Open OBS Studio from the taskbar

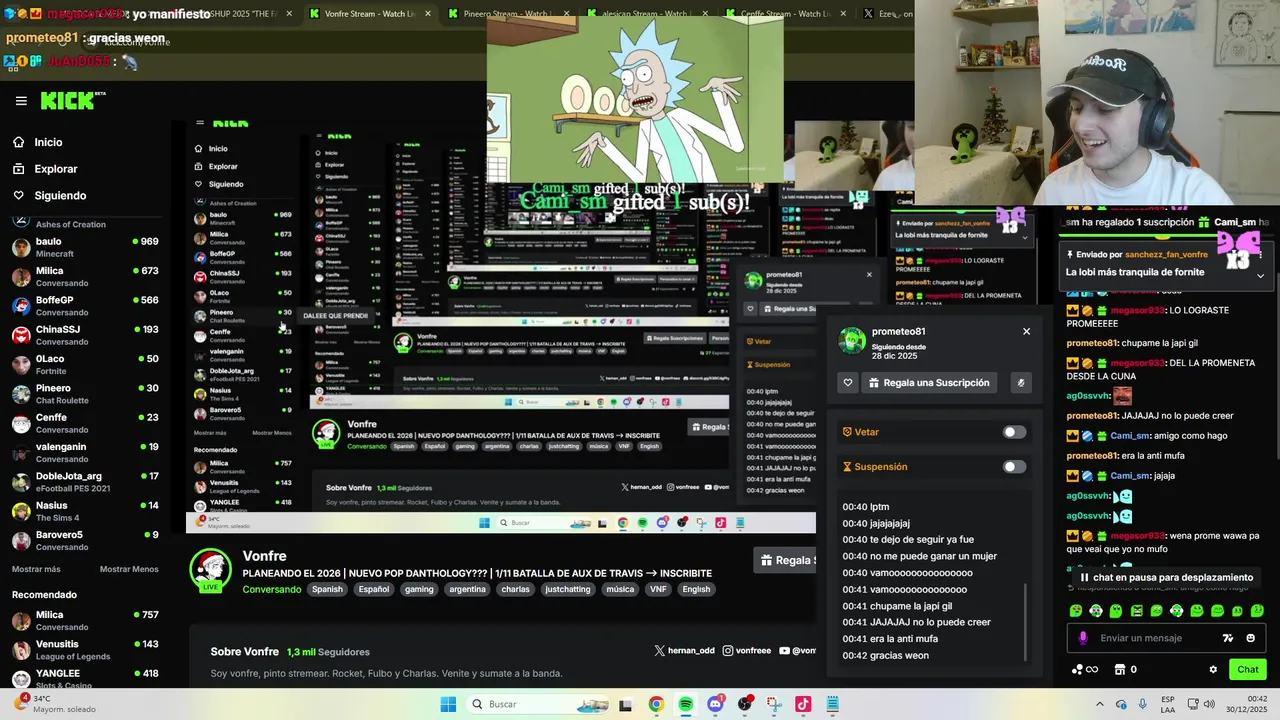pos(744,704)
